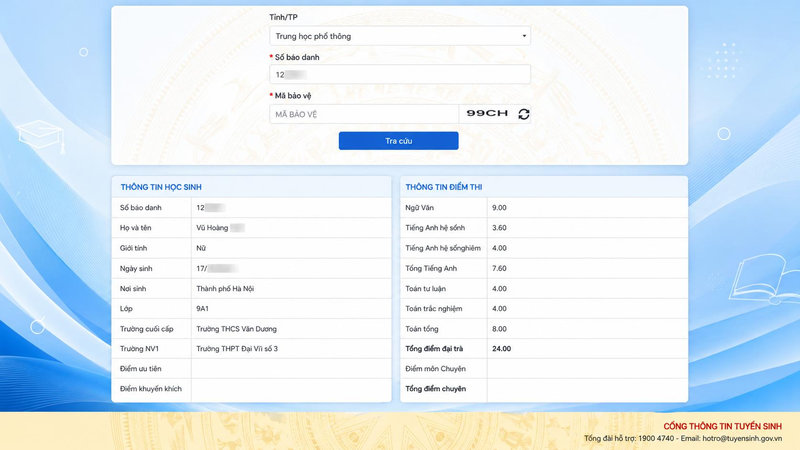Select the CỔNG THÔNG TIN TUYỂN SINH footer title
This screenshot has width=800, height=450.
click(722, 426)
